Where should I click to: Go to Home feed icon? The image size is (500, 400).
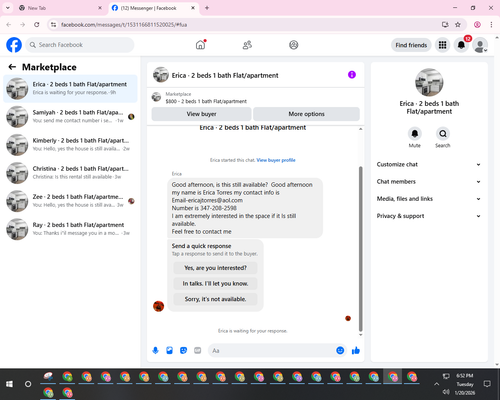coord(200,45)
